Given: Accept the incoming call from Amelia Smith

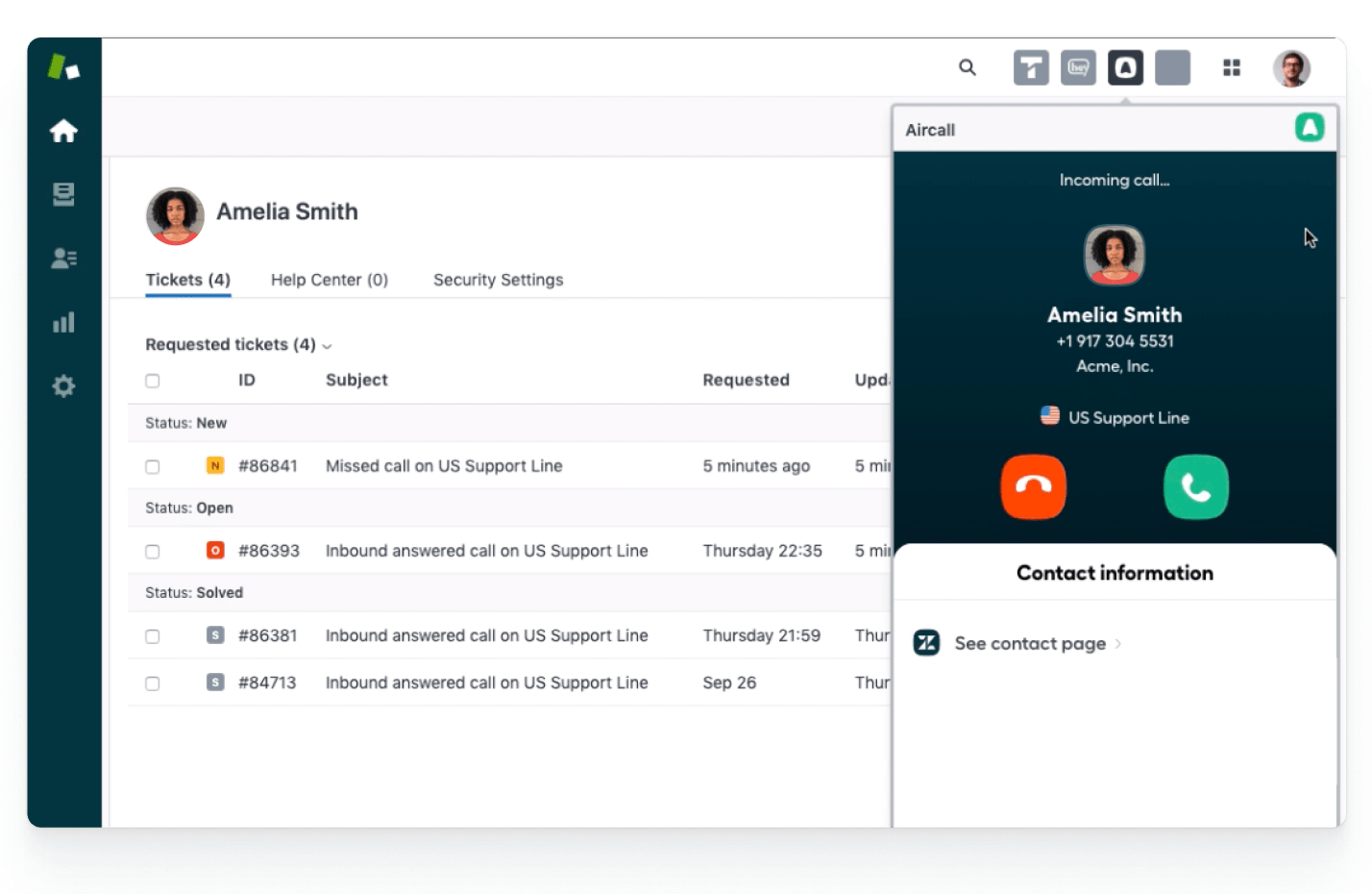Looking at the screenshot, I should 1195,487.
